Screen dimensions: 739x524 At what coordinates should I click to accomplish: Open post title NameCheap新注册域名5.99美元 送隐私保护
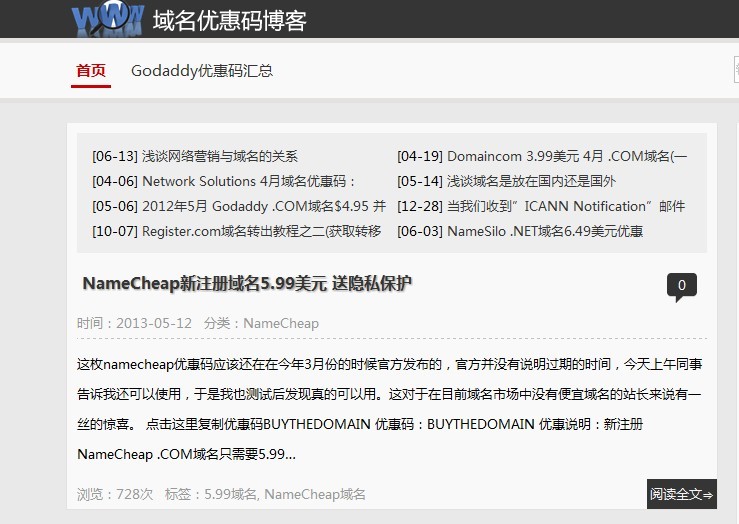pyautogui.click(x=247, y=284)
